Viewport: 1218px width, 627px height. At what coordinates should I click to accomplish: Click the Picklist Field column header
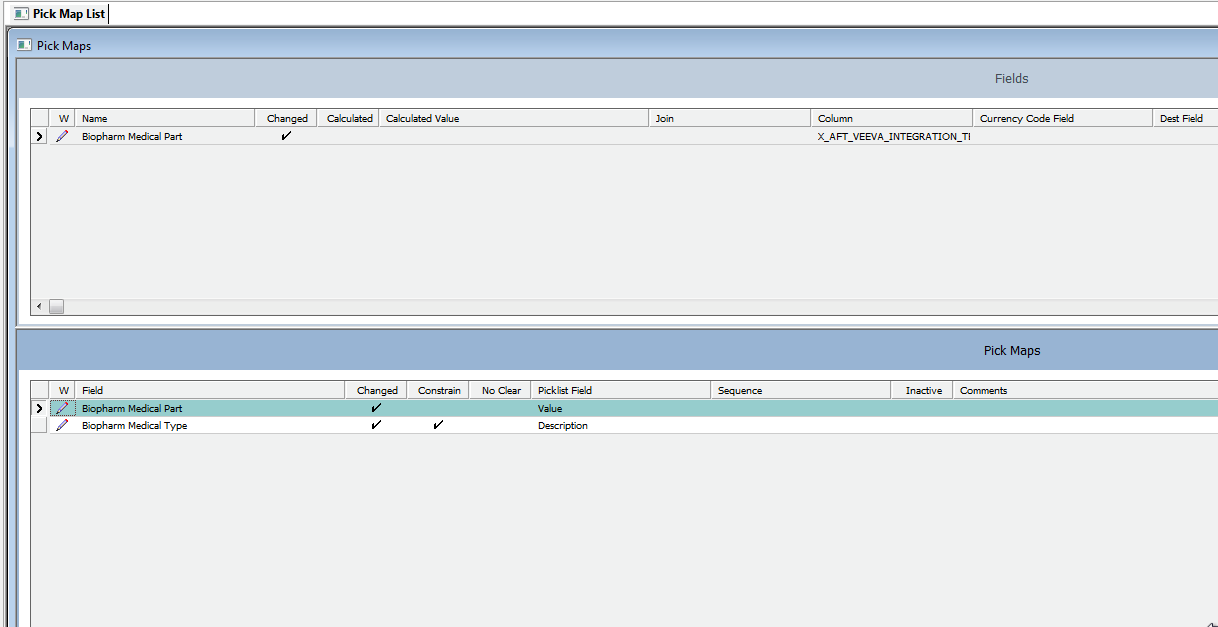click(x=621, y=390)
